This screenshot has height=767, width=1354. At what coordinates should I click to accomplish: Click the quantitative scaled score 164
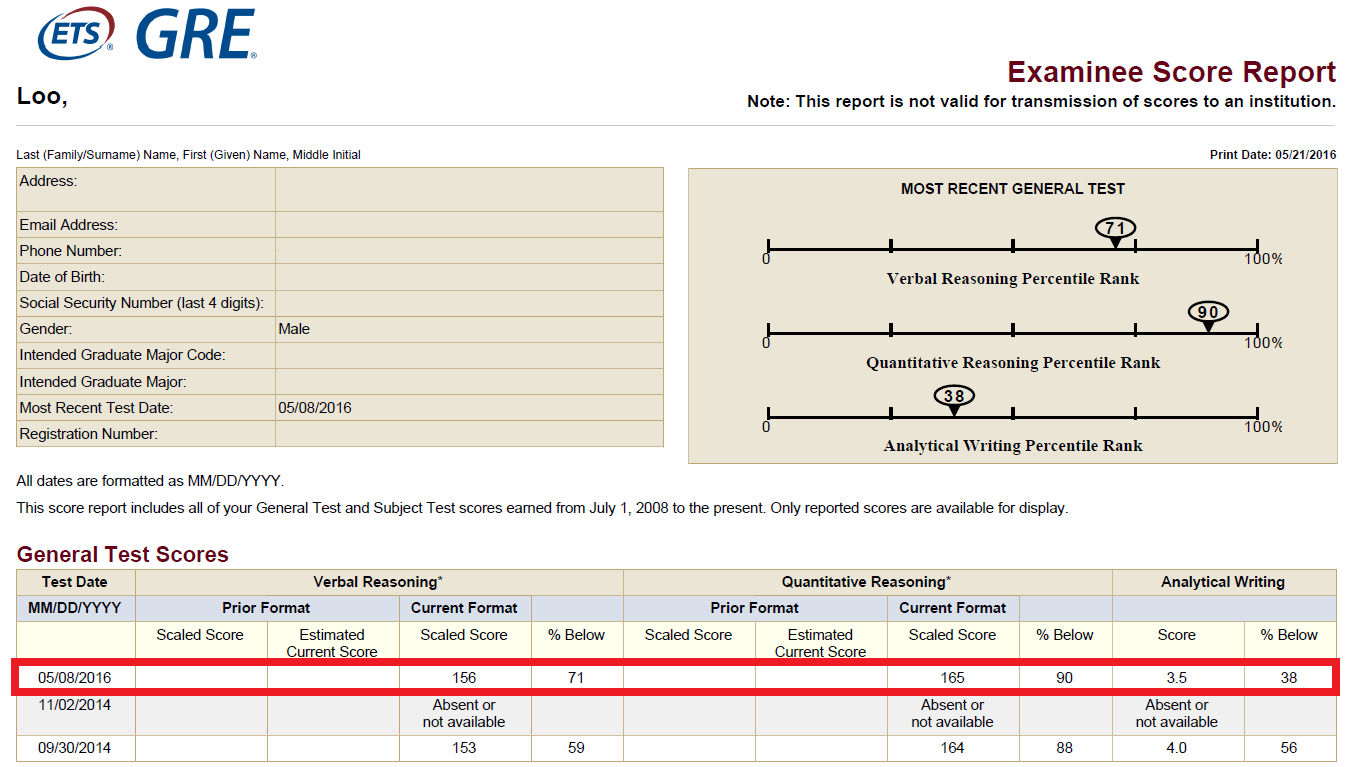pos(953,748)
